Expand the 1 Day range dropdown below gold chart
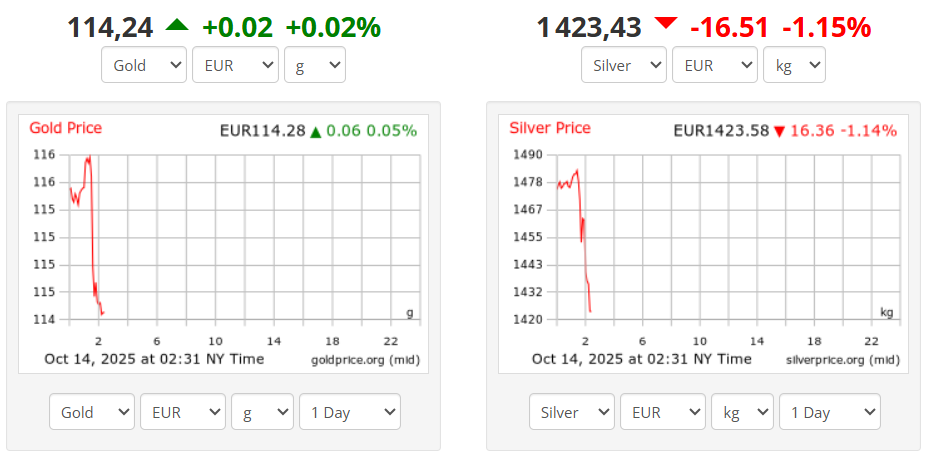The width and height of the screenshot is (940, 468). [x=349, y=412]
